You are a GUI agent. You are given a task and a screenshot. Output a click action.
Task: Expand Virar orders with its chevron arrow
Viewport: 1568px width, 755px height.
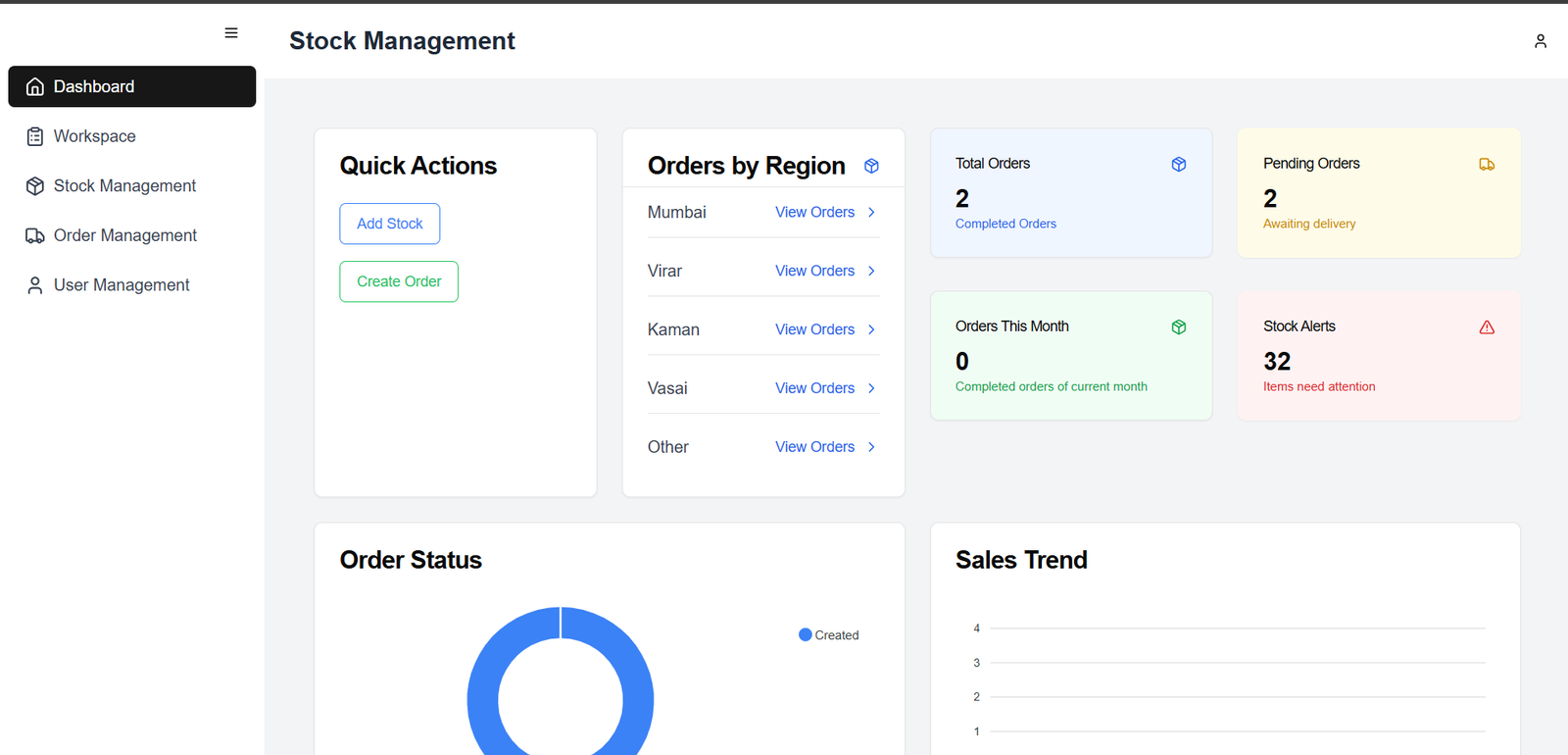pos(871,271)
